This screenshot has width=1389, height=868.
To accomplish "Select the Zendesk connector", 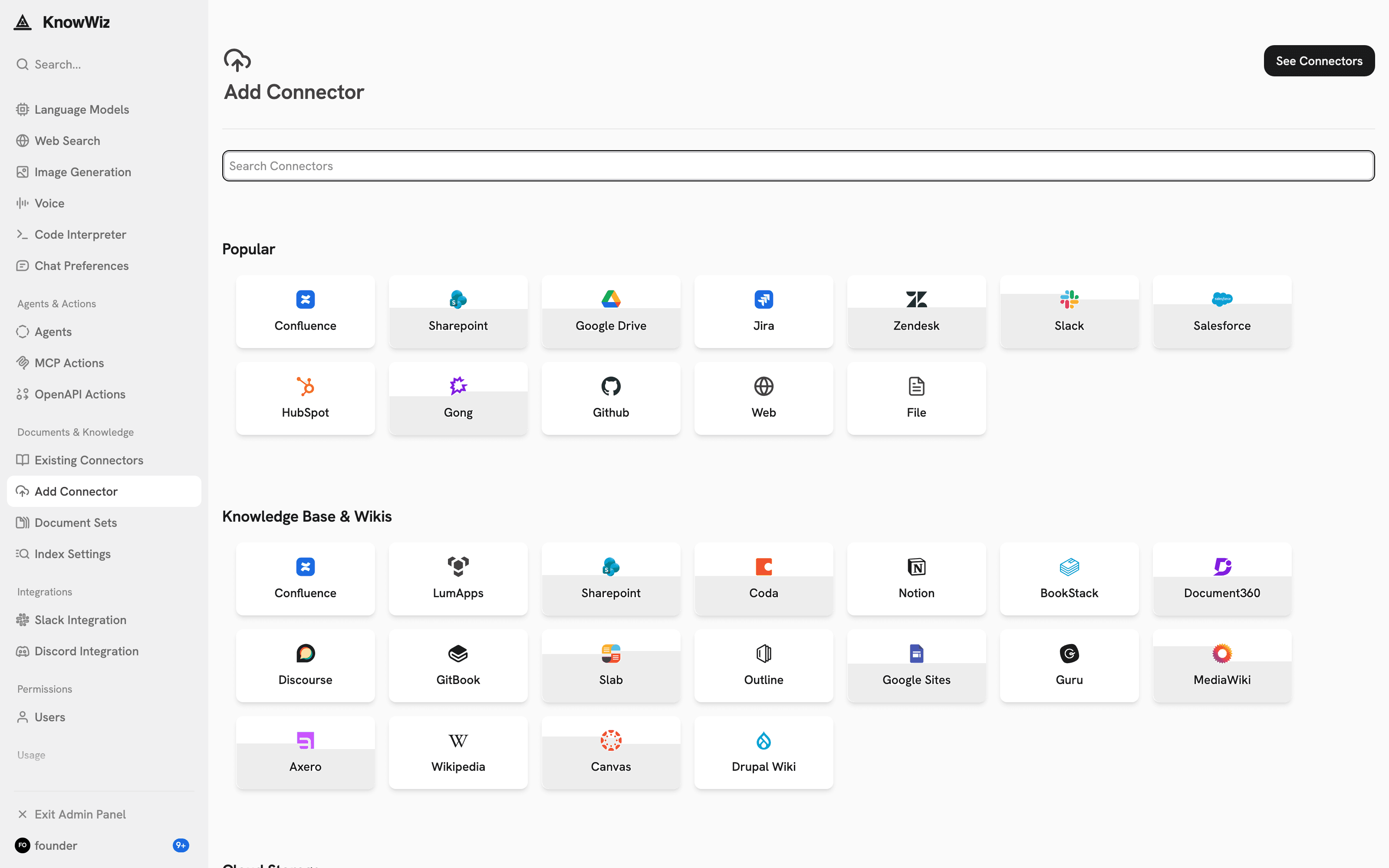I will click(x=916, y=311).
